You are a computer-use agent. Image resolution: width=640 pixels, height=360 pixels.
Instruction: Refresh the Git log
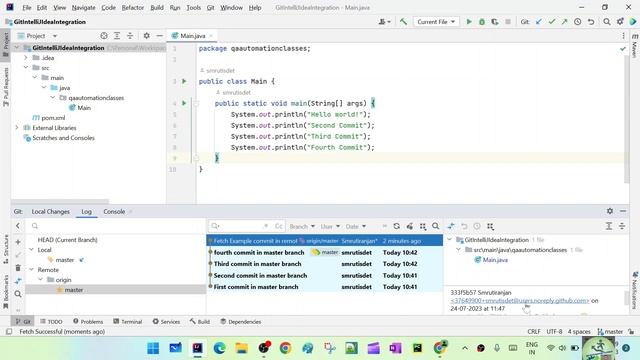pyautogui.click(x=396, y=226)
